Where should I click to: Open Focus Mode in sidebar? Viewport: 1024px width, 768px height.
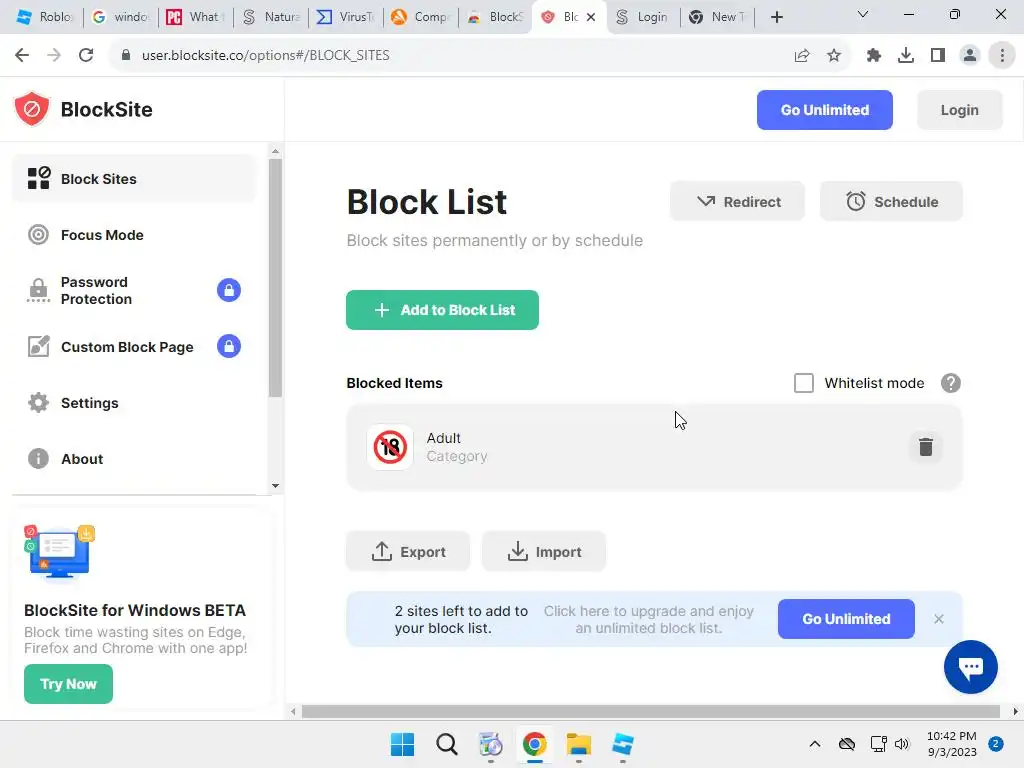coord(134,234)
